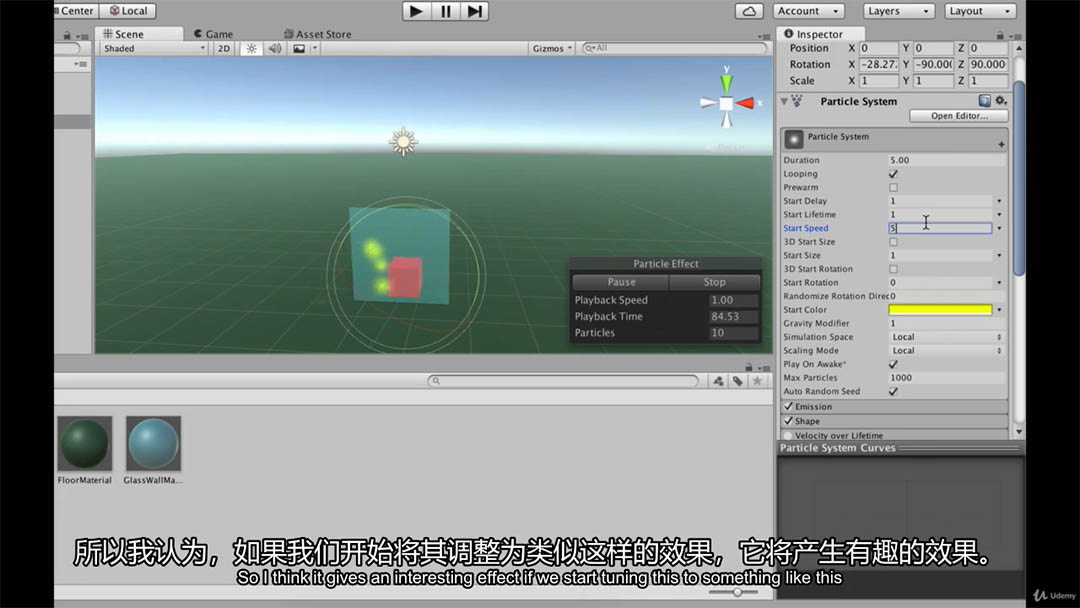The height and width of the screenshot is (608, 1080).
Task: Click project search by type icon
Action: pyautogui.click(x=718, y=381)
